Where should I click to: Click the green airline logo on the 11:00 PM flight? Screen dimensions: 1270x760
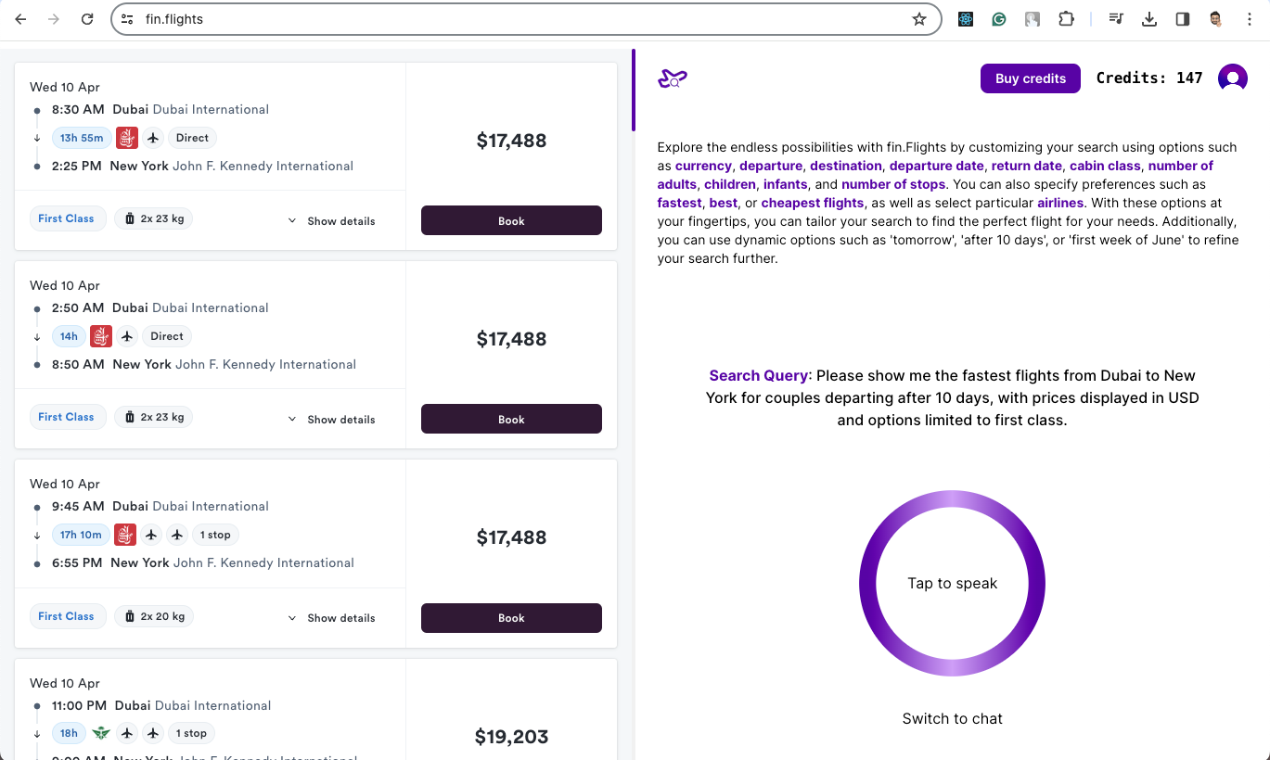tap(100, 732)
